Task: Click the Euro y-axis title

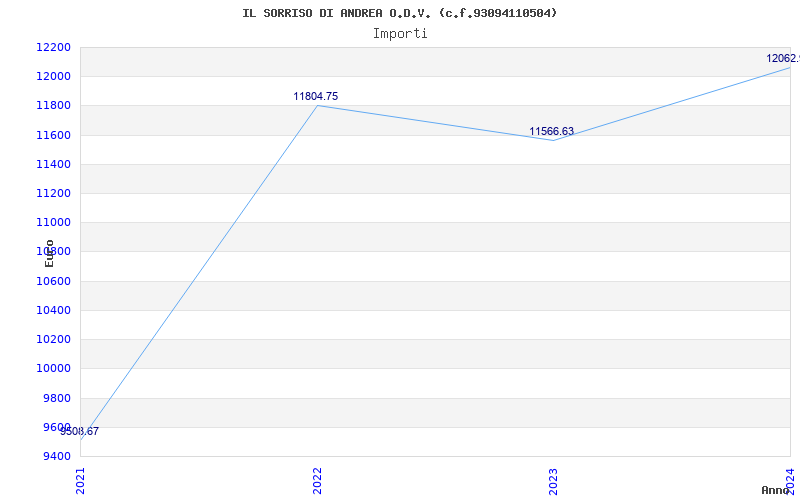Action: click(49, 253)
